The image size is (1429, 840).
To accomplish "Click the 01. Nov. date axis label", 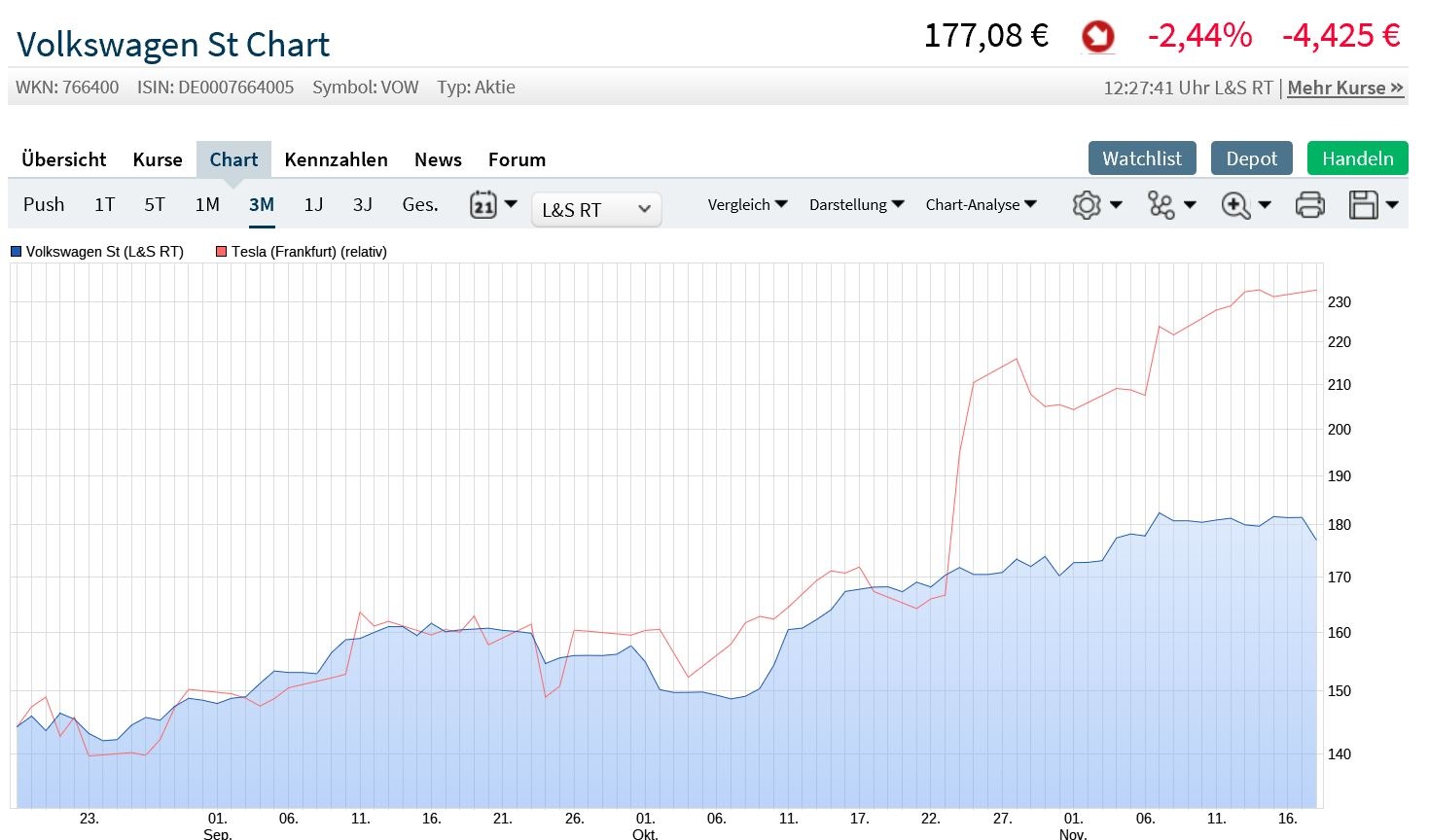I will [1073, 826].
